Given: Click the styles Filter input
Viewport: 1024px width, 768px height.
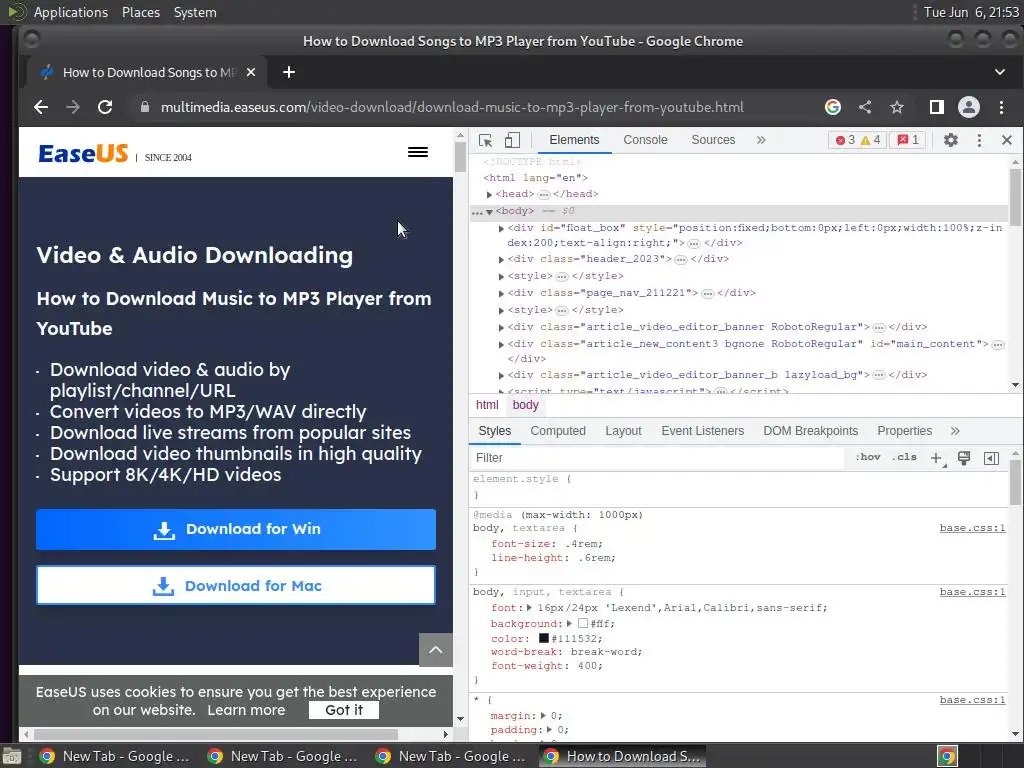Looking at the screenshot, I should pos(656,458).
